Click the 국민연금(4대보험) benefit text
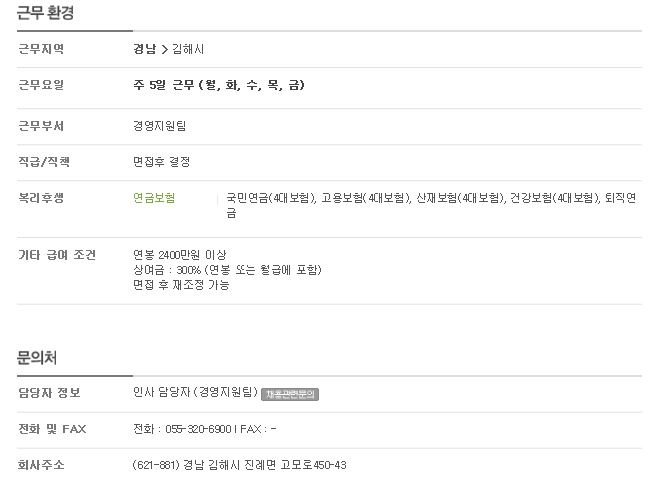 271,198
